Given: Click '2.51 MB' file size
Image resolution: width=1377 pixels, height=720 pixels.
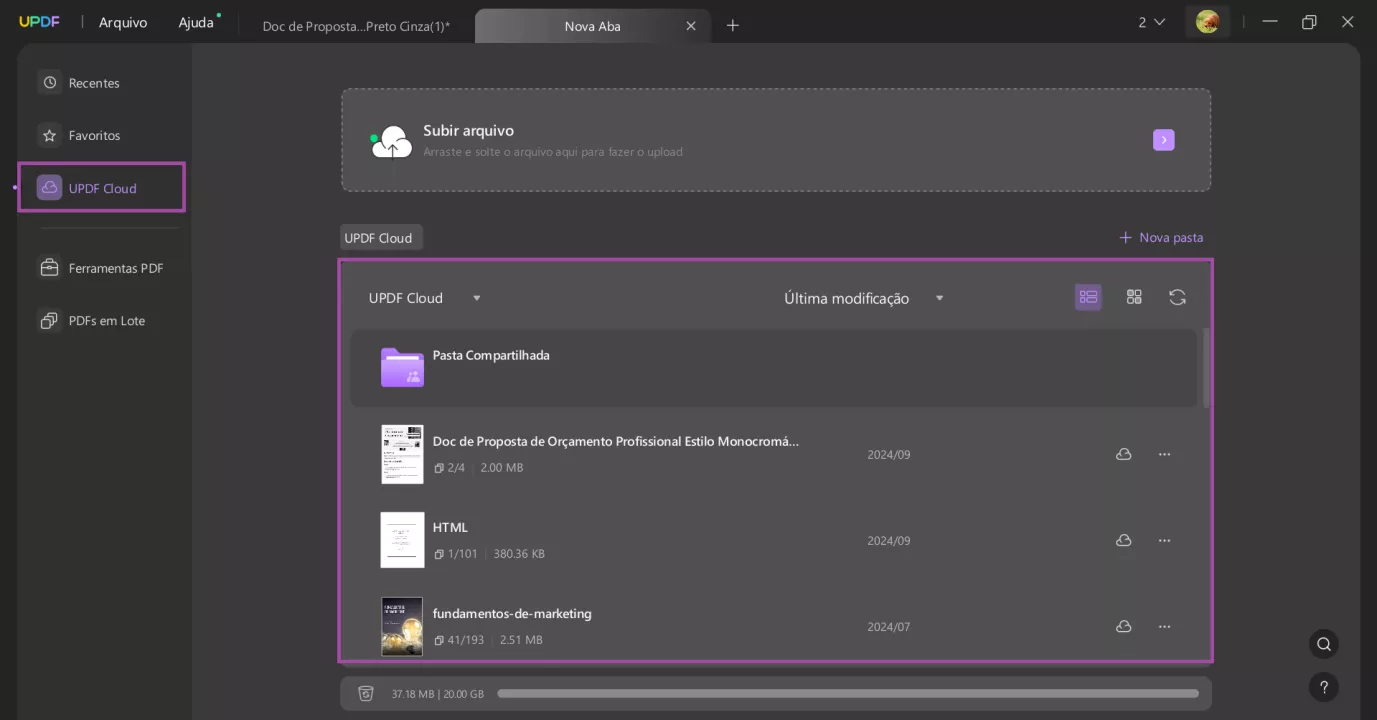Looking at the screenshot, I should tap(519, 639).
